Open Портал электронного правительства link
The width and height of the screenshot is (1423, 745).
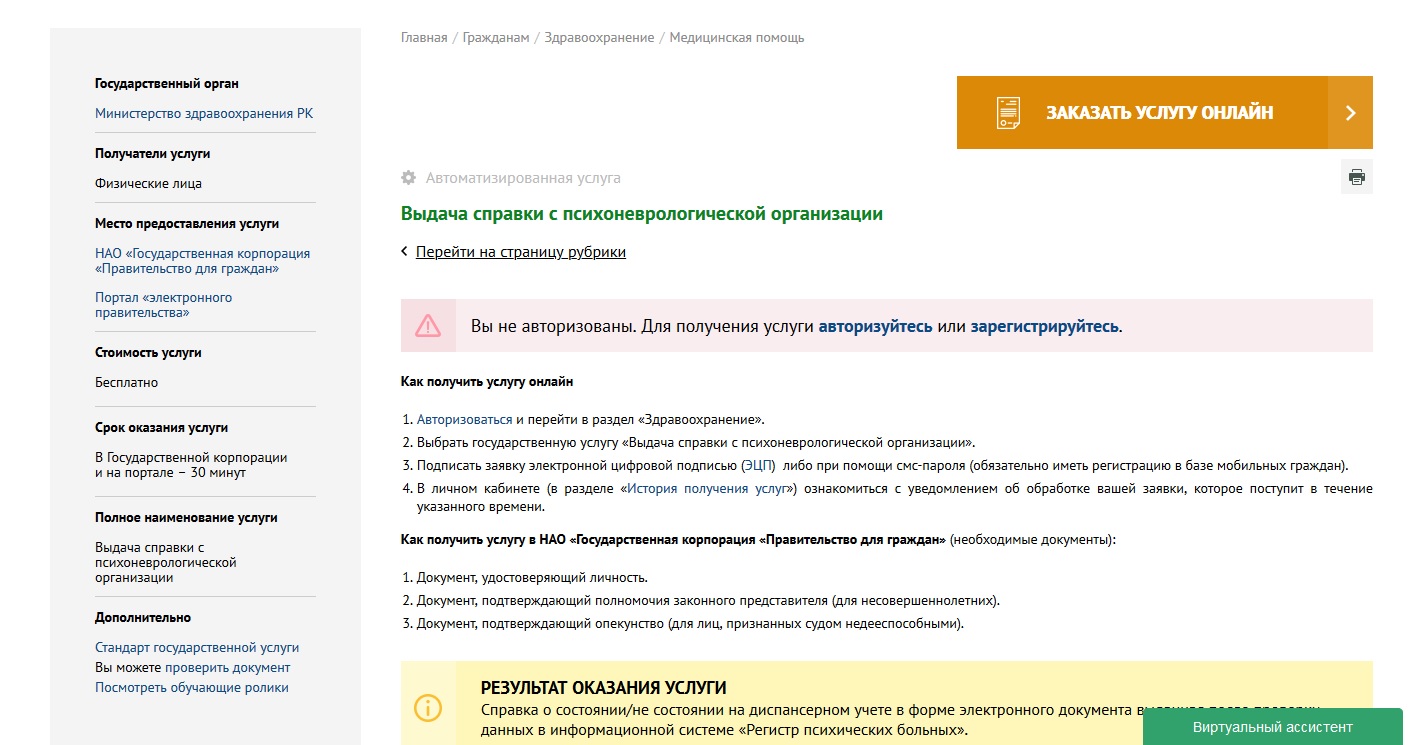click(164, 305)
